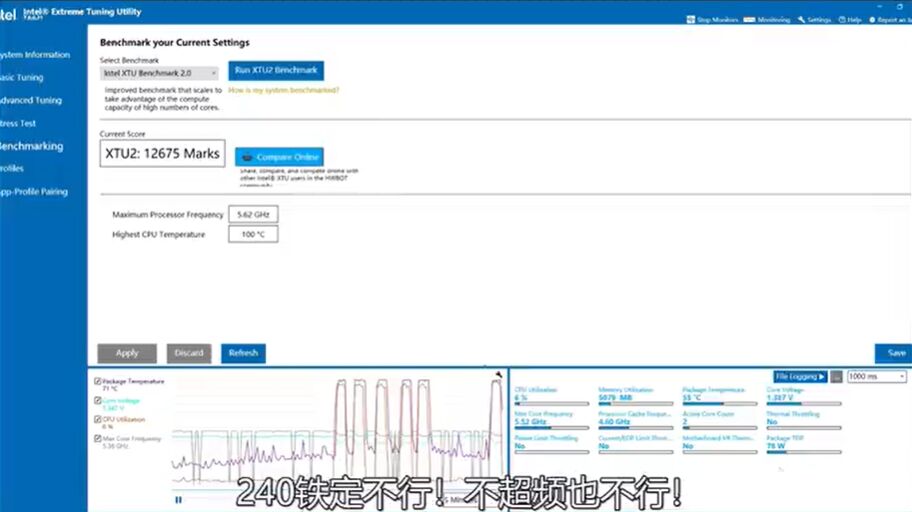Open App-Profile Pairing section
The width and height of the screenshot is (912, 512).
coord(34,191)
